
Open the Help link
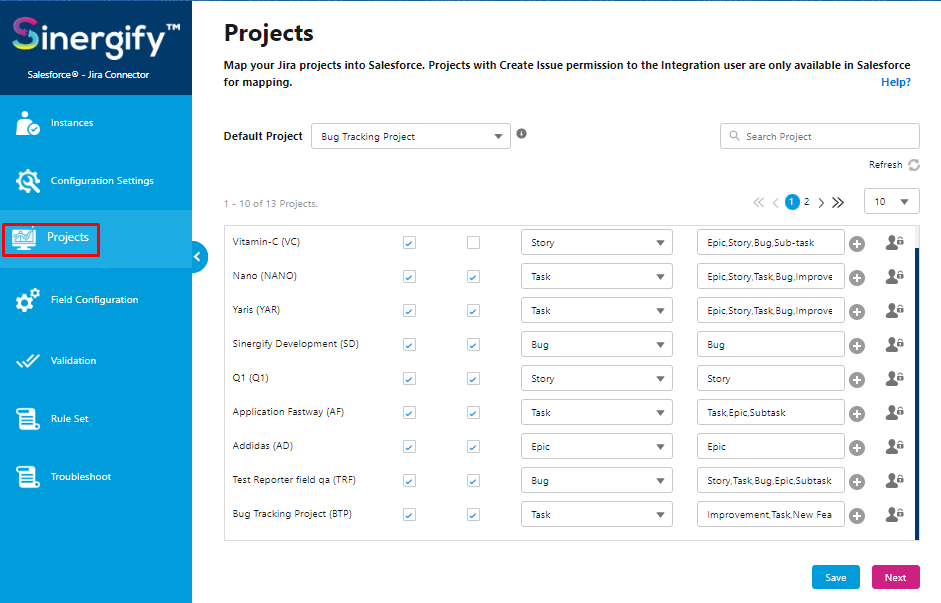click(x=896, y=81)
